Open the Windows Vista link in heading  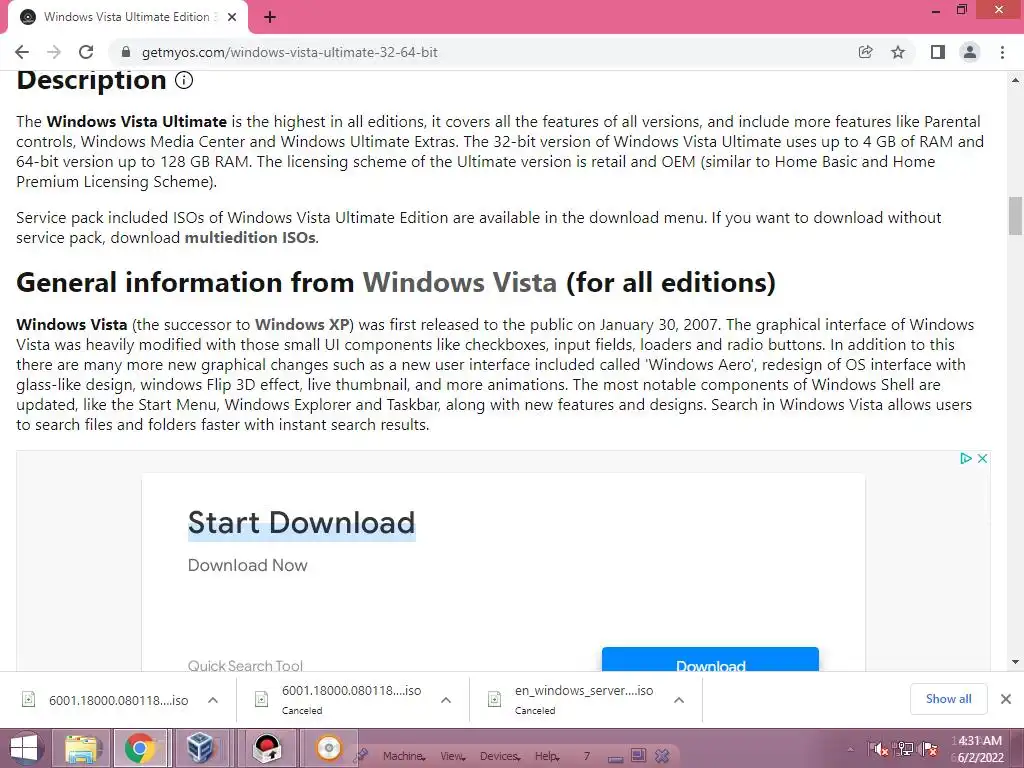tap(460, 283)
